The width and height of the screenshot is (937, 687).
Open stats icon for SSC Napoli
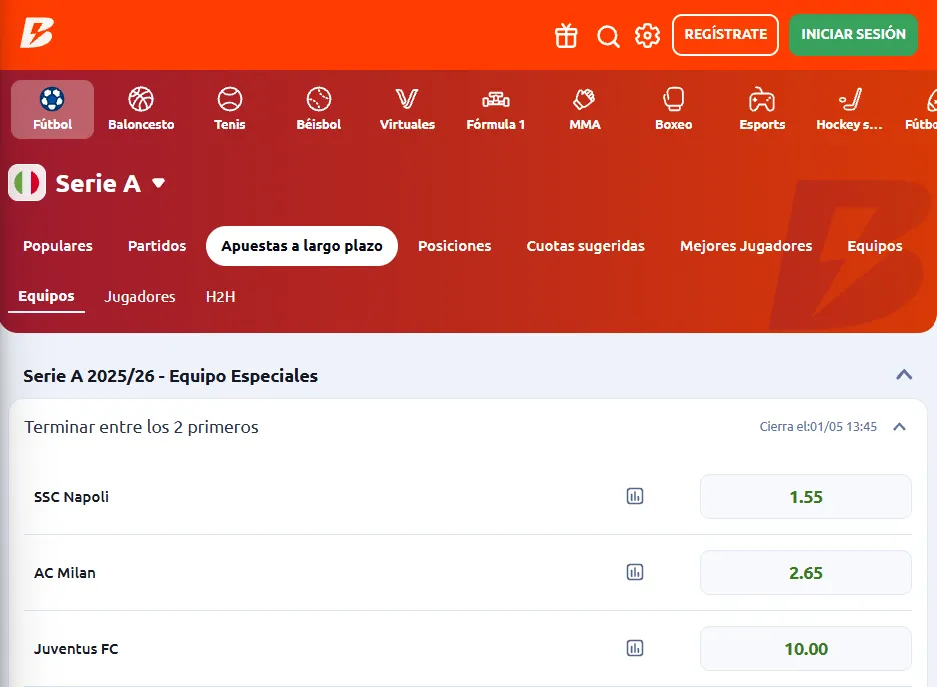click(x=635, y=496)
